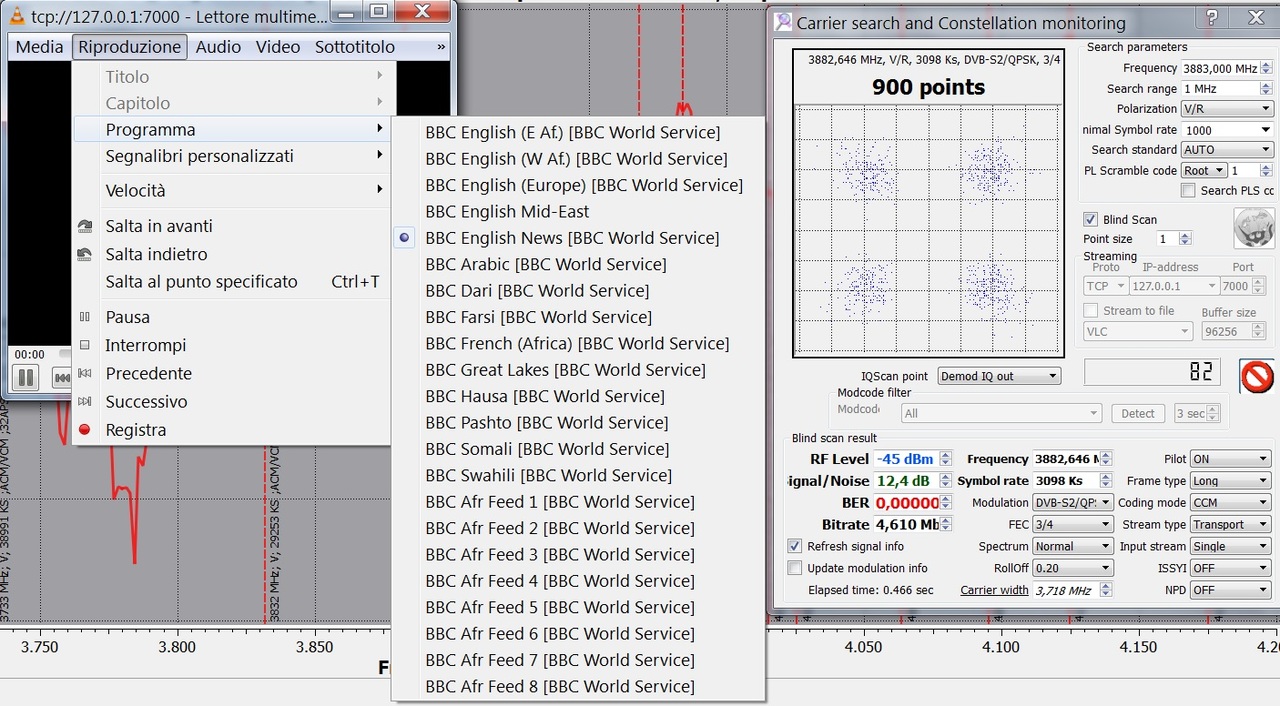Image resolution: width=1280 pixels, height=706 pixels.
Task: Click Registra record menu entry
Action: [231, 430]
